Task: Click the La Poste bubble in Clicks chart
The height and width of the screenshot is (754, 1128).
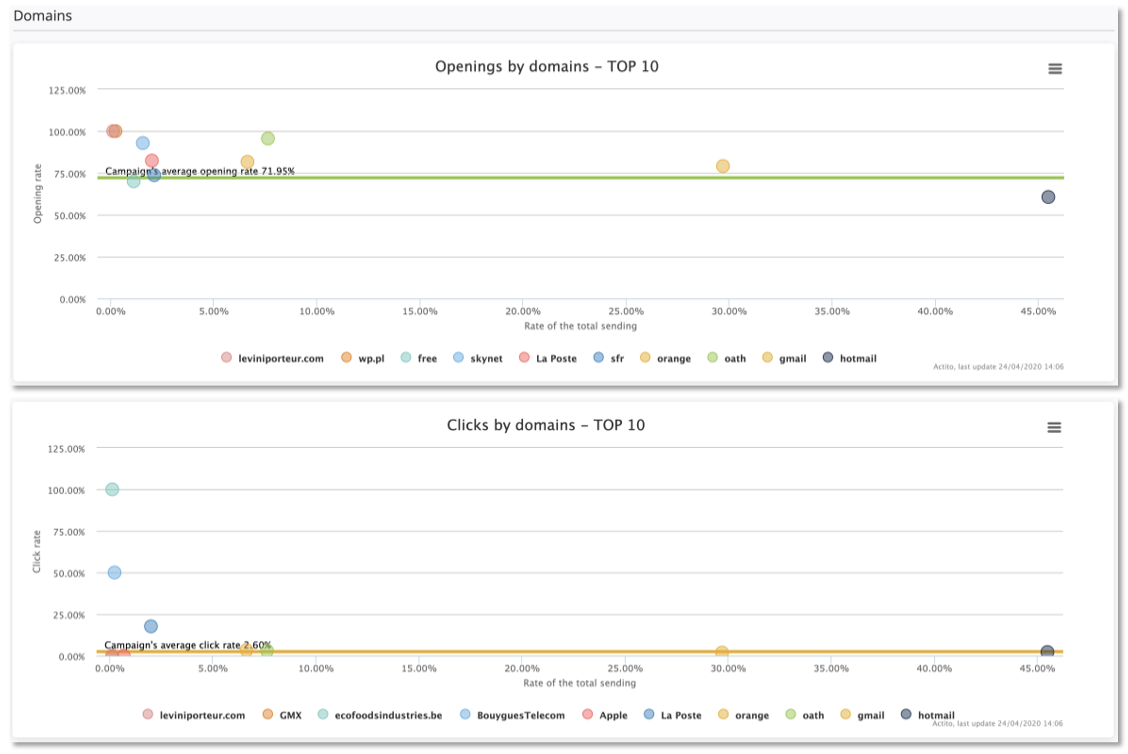Action: (151, 626)
